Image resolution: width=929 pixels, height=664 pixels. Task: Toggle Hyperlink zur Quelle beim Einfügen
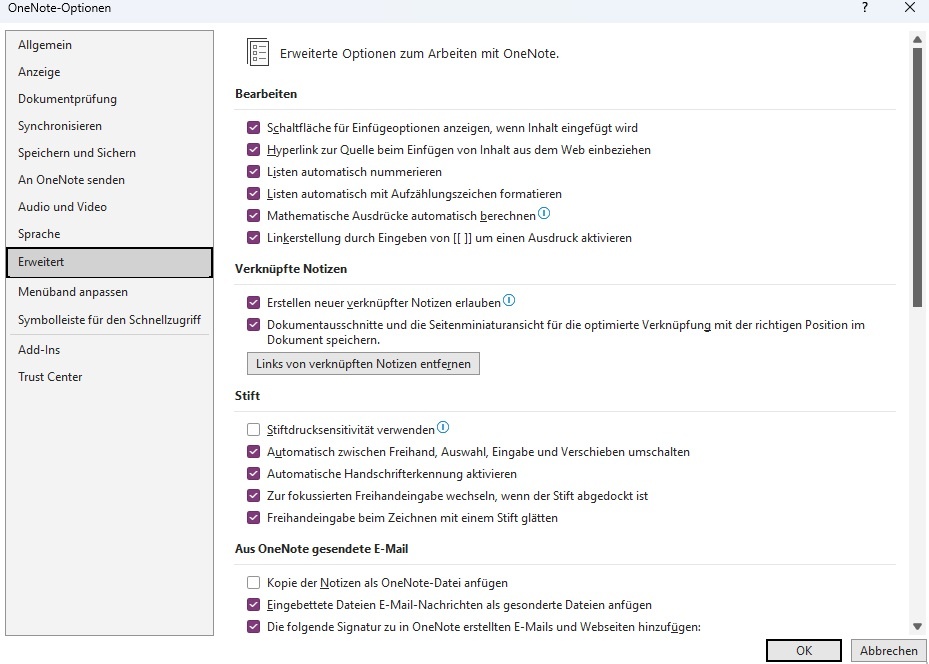254,149
